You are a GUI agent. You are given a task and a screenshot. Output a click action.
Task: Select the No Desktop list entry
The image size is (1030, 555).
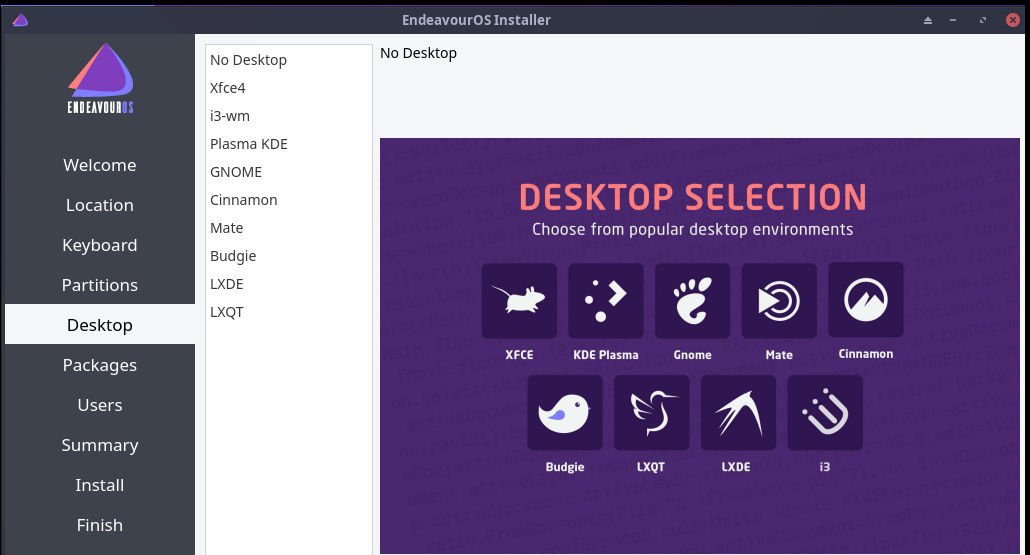click(248, 60)
